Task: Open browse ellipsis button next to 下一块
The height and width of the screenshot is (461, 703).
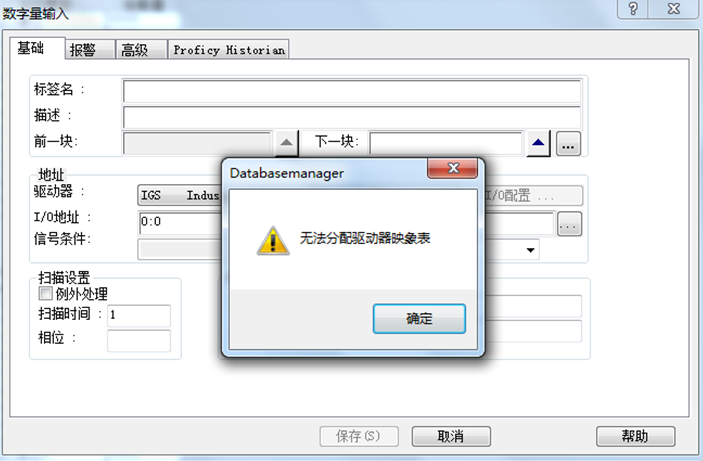Action: pos(568,144)
